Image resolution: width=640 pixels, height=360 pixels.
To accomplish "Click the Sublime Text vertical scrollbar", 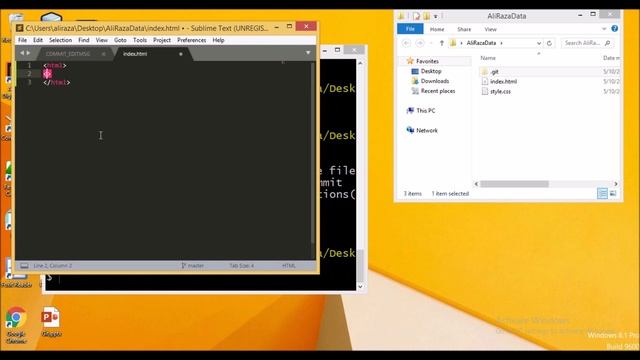I will (x=313, y=153).
